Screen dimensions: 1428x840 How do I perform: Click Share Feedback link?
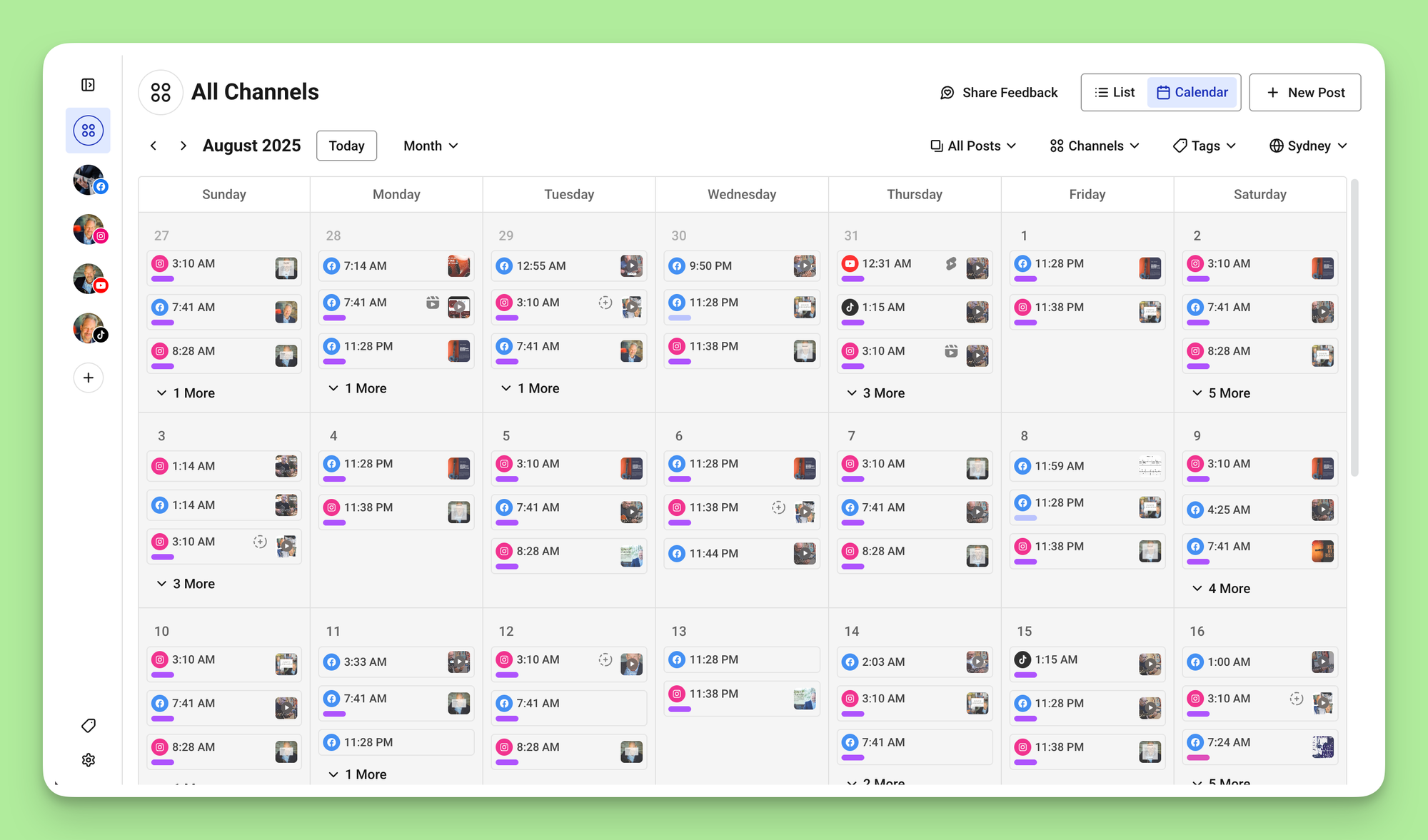pyautogui.click(x=999, y=92)
